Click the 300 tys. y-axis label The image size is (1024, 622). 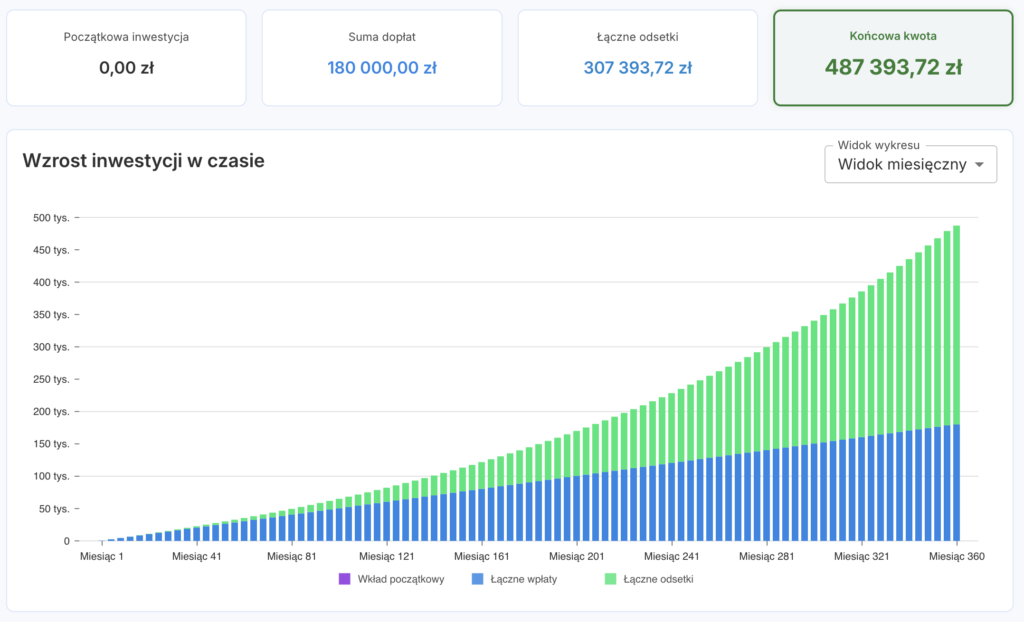51,347
